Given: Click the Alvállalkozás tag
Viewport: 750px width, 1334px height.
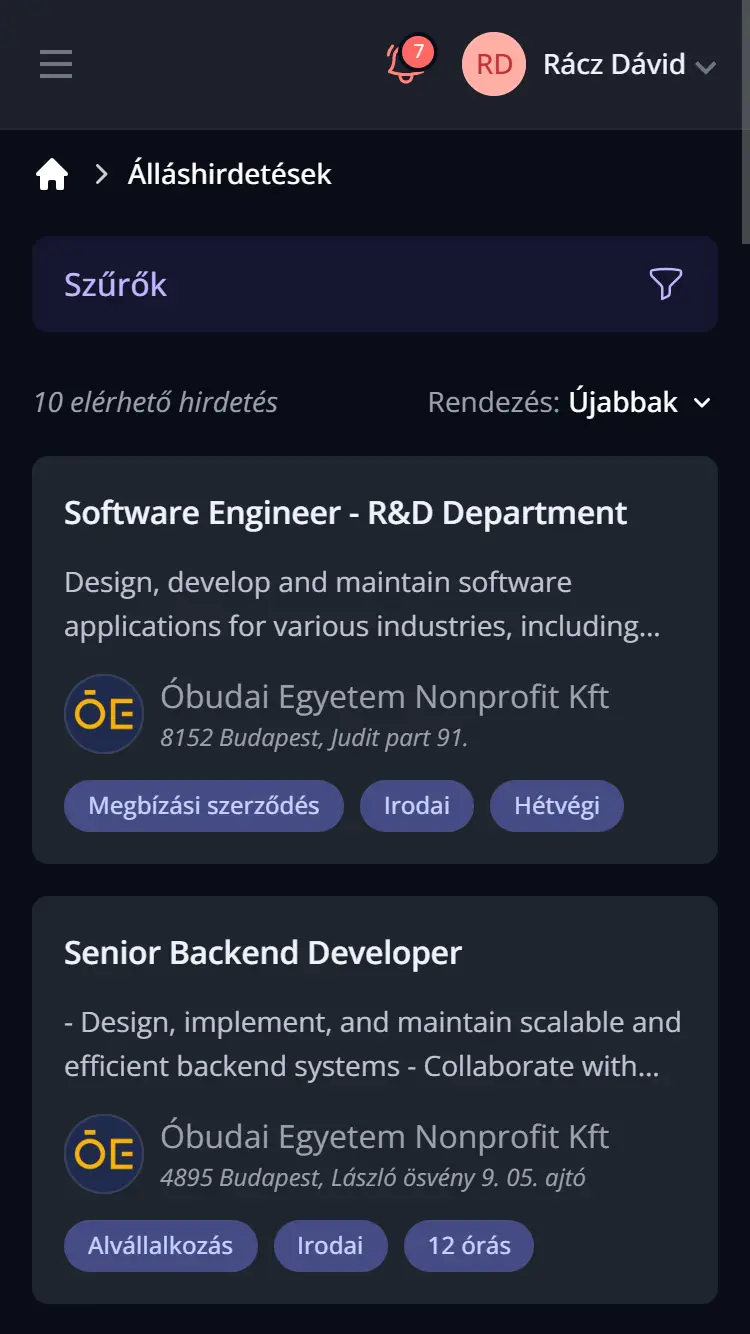Looking at the screenshot, I should tap(160, 1246).
